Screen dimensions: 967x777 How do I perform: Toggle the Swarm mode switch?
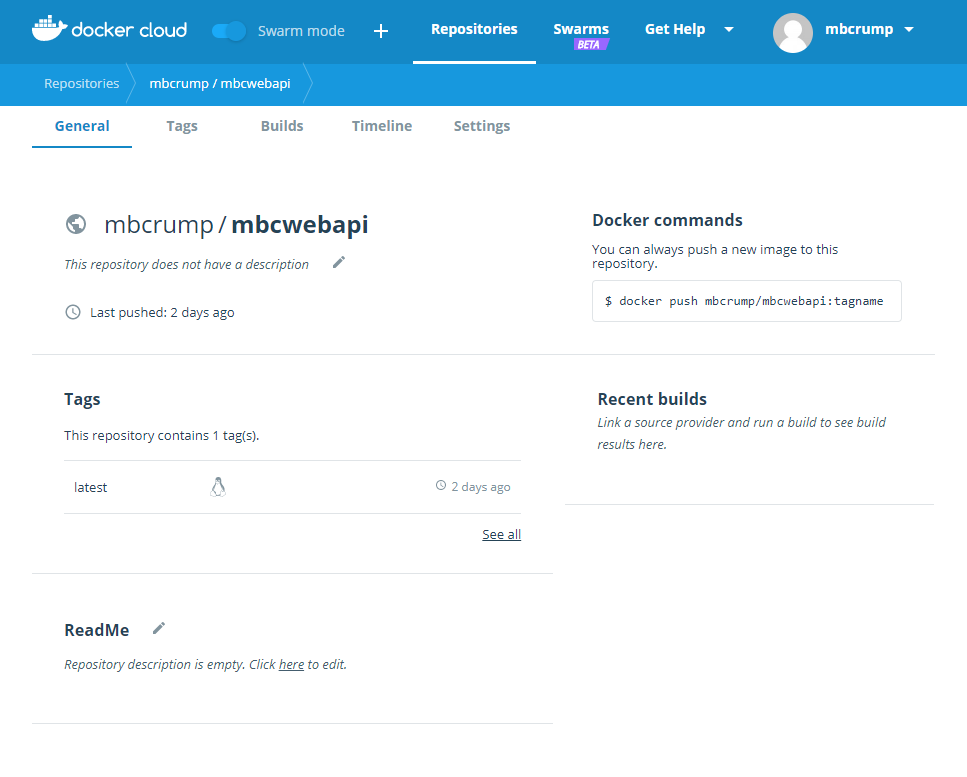tap(229, 31)
